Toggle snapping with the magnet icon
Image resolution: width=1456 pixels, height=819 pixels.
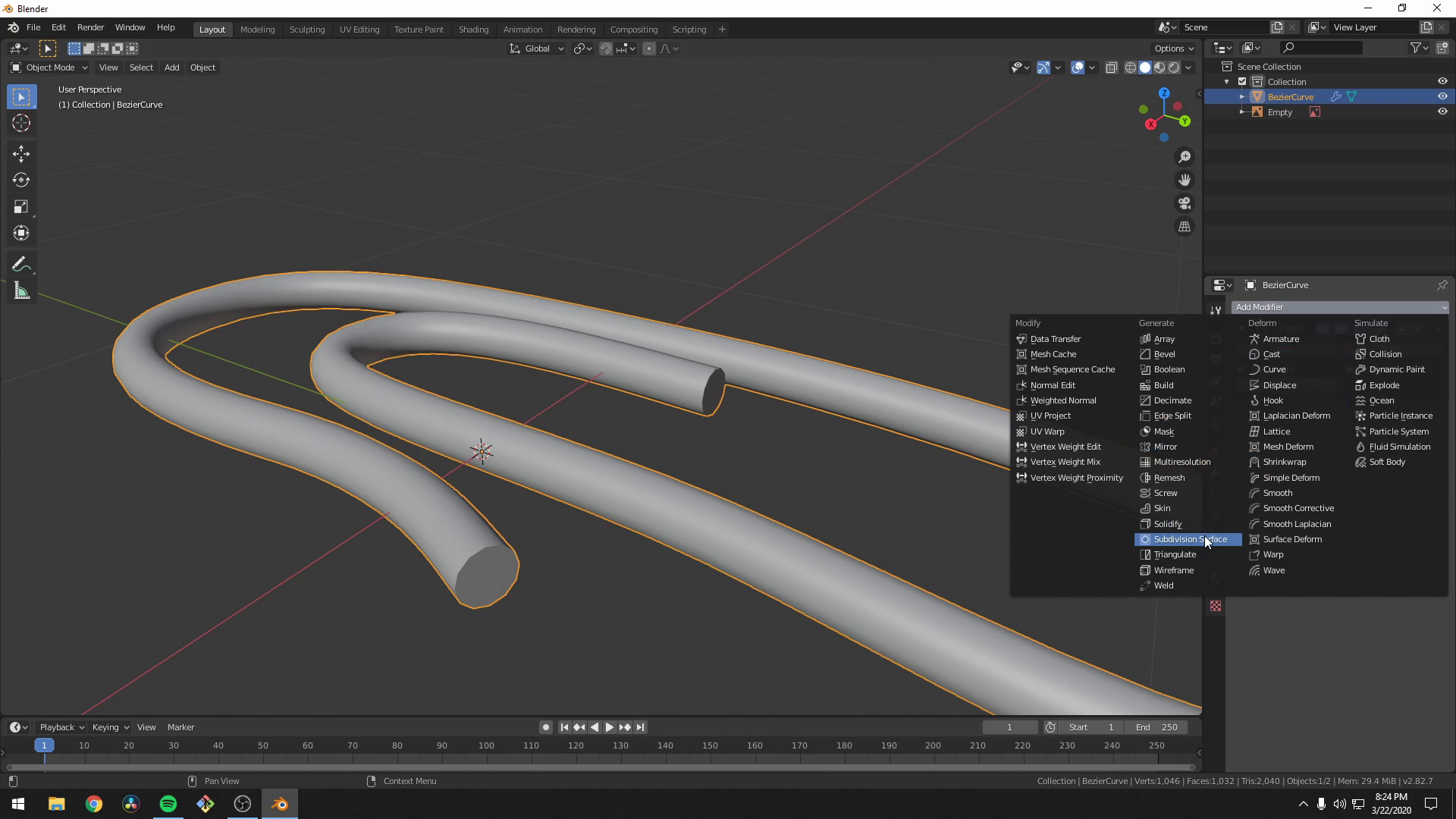click(606, 48)
